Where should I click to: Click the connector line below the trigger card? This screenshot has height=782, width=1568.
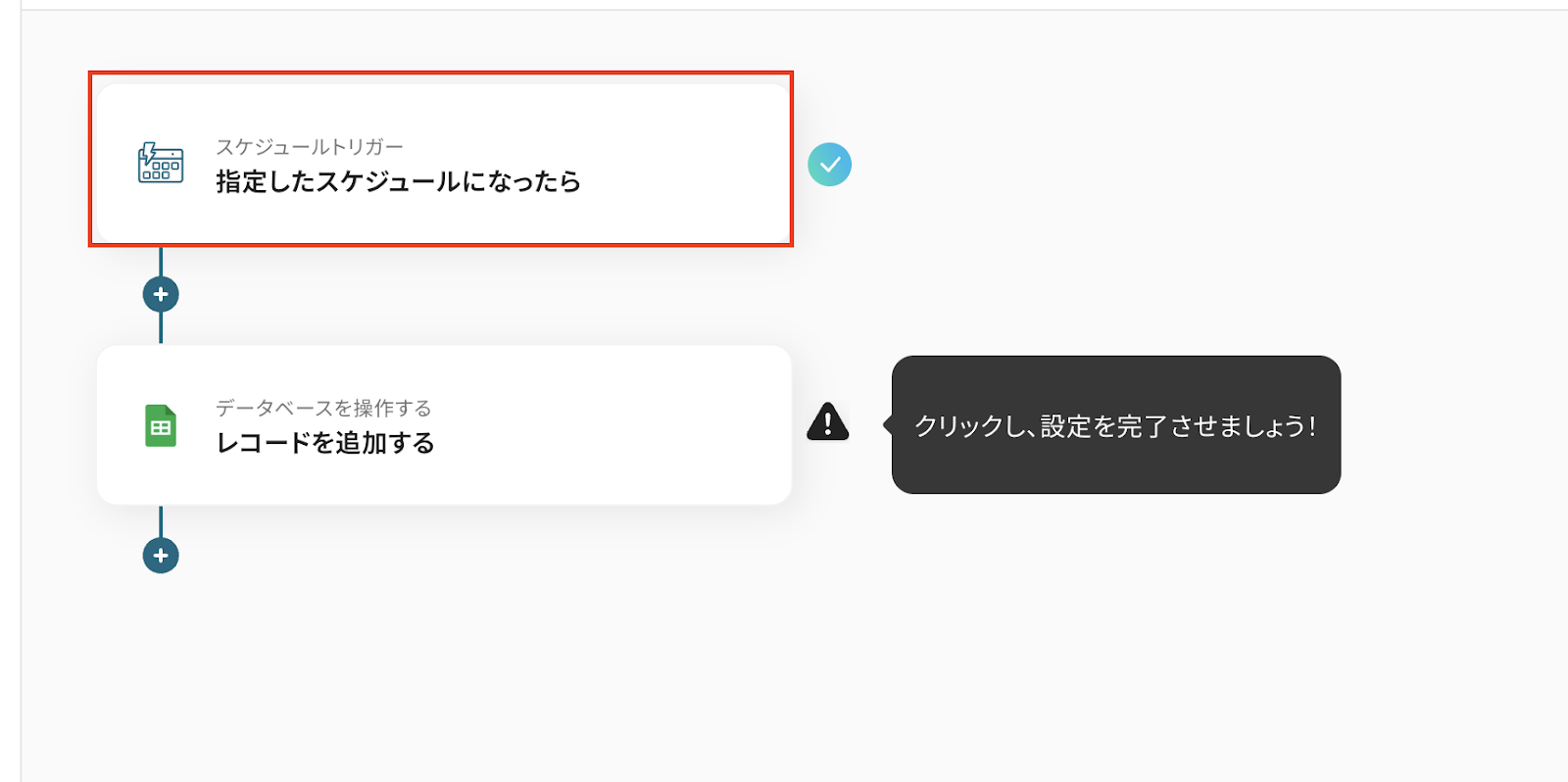[161, 262]
